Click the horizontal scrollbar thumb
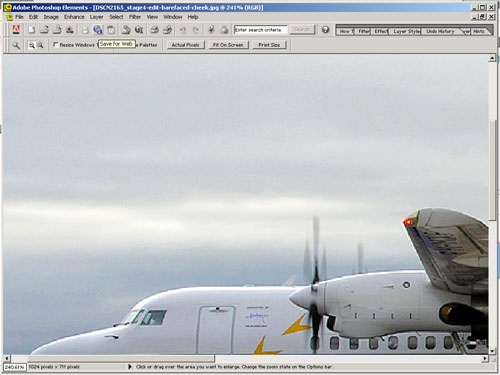The height and width of the screenshot is (375, 500). [121, 358]
